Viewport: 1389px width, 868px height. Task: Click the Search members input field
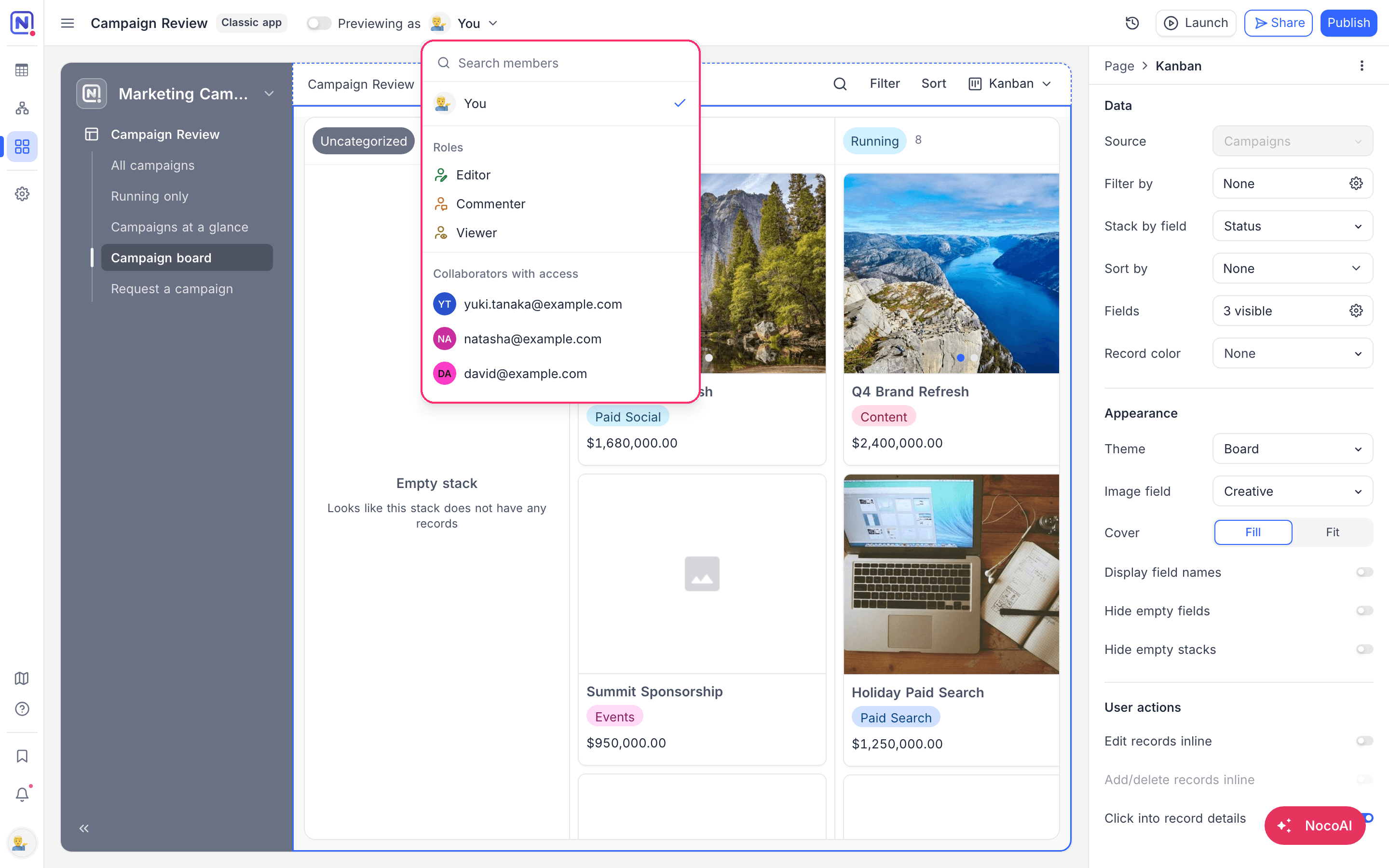click(x=560, y=63)
